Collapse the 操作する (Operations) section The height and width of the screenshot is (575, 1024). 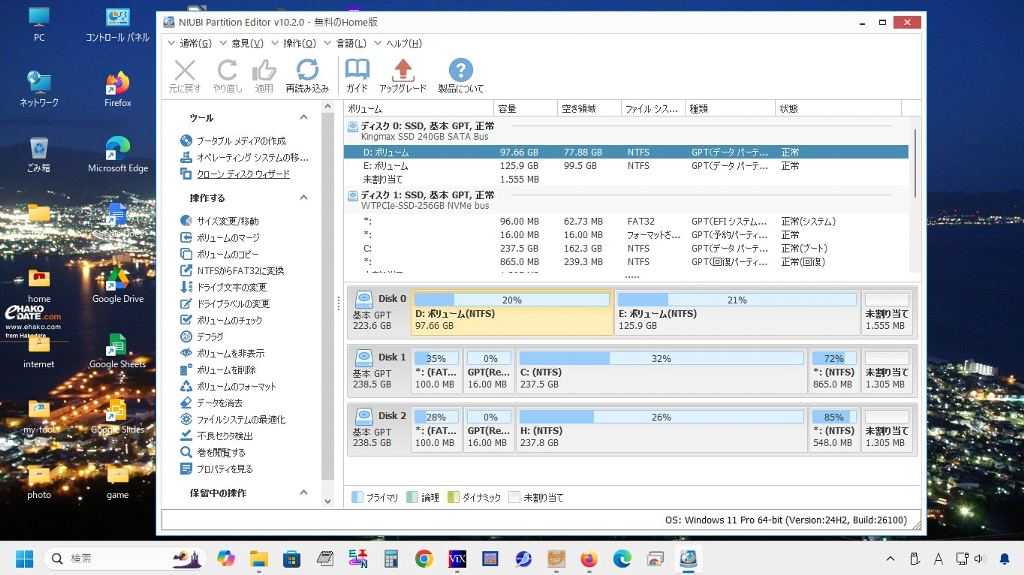303,198
